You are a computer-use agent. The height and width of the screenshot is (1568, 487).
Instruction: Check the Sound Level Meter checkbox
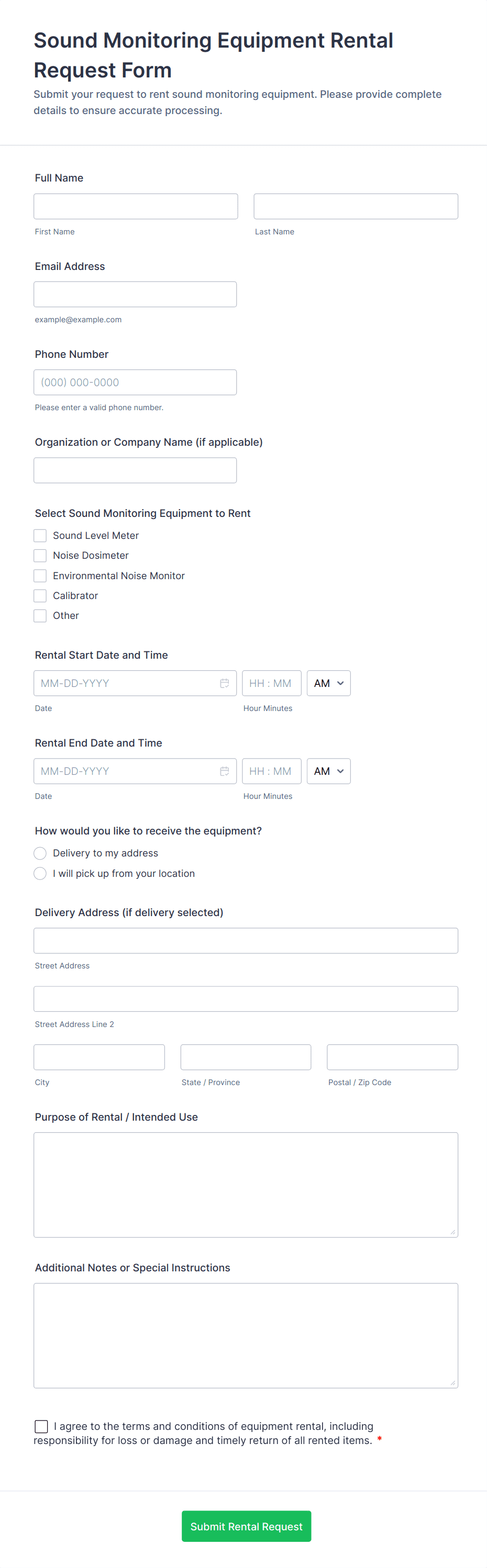point(40,535)
